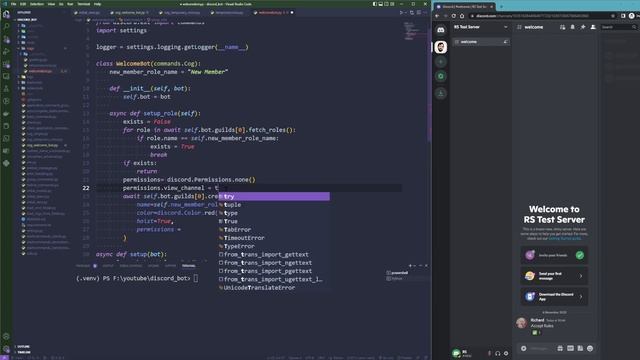Click the Send your first message card

pyautogui.click(x=554, y=276)
